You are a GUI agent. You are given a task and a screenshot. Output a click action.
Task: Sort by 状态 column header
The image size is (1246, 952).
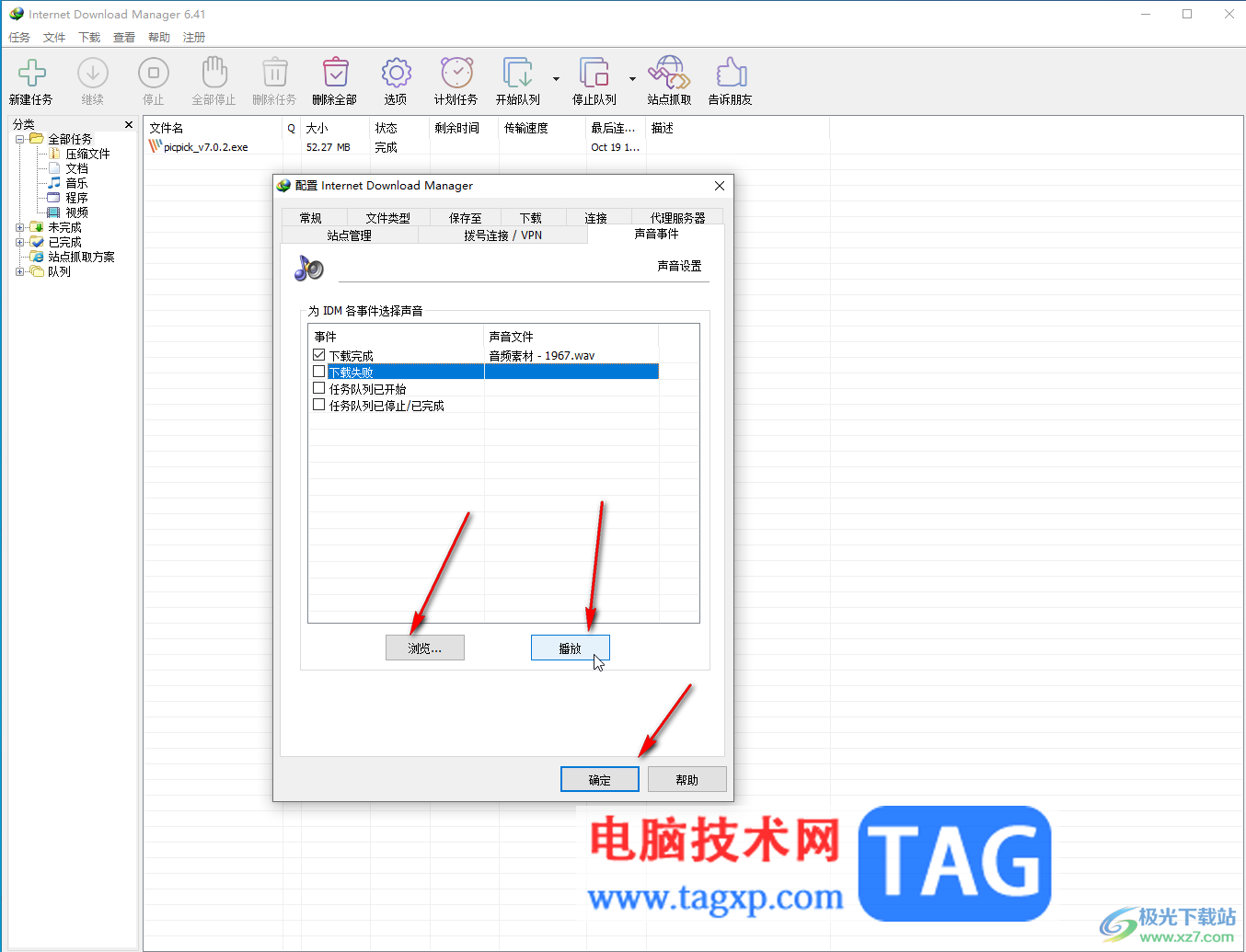(400, 128)
